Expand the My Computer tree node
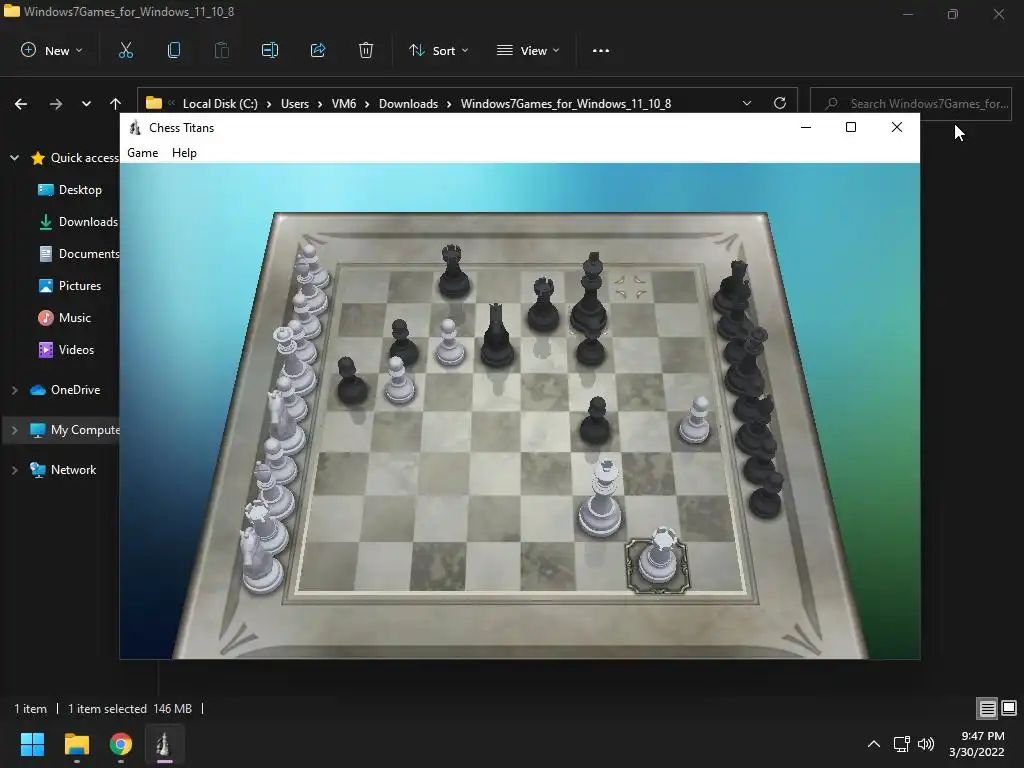 click(x=14, y=430)
